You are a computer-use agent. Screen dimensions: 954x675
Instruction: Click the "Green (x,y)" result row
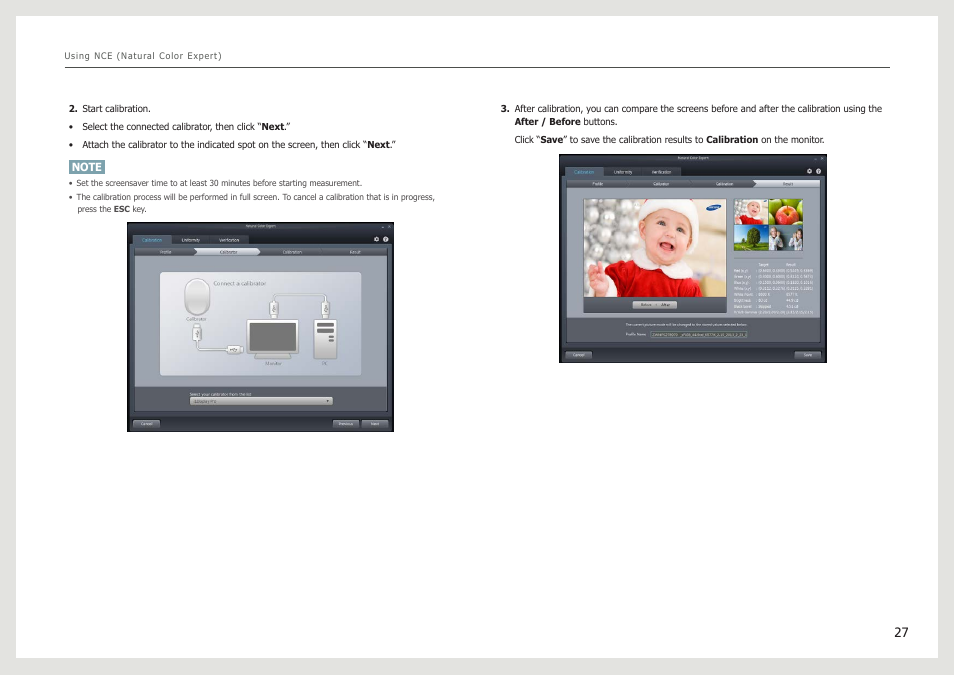click(x=773, y=277)
